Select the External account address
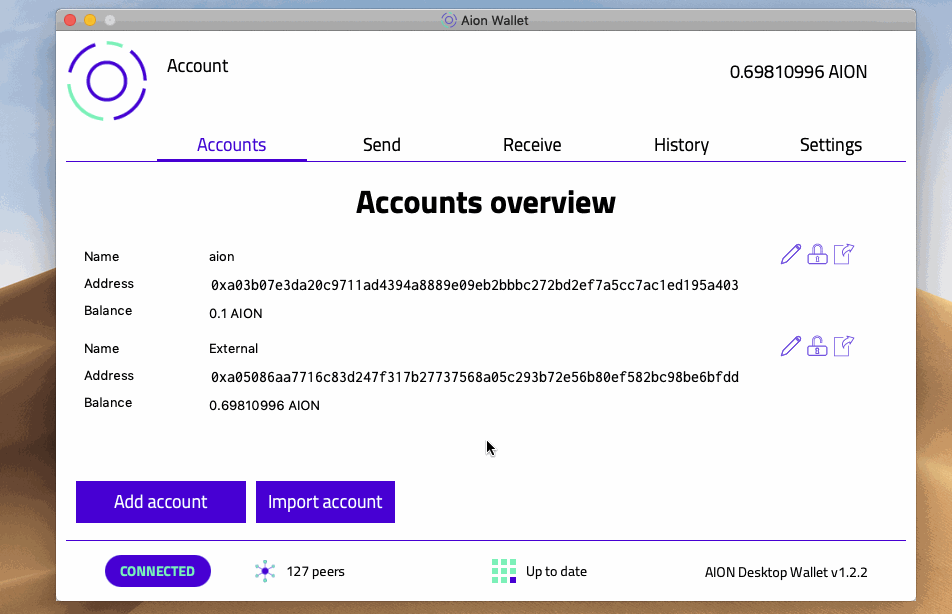This screenshot has width=952, height=614. [x=475, y=377]
